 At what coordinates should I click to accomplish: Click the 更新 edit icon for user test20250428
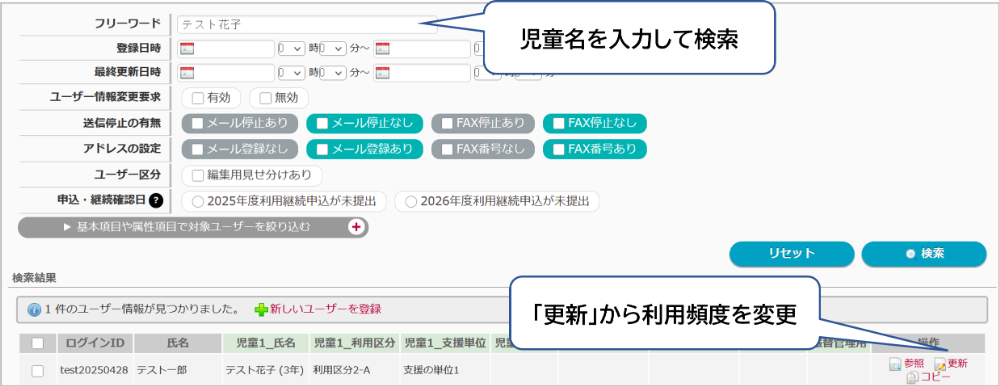[x=940, y=364]
